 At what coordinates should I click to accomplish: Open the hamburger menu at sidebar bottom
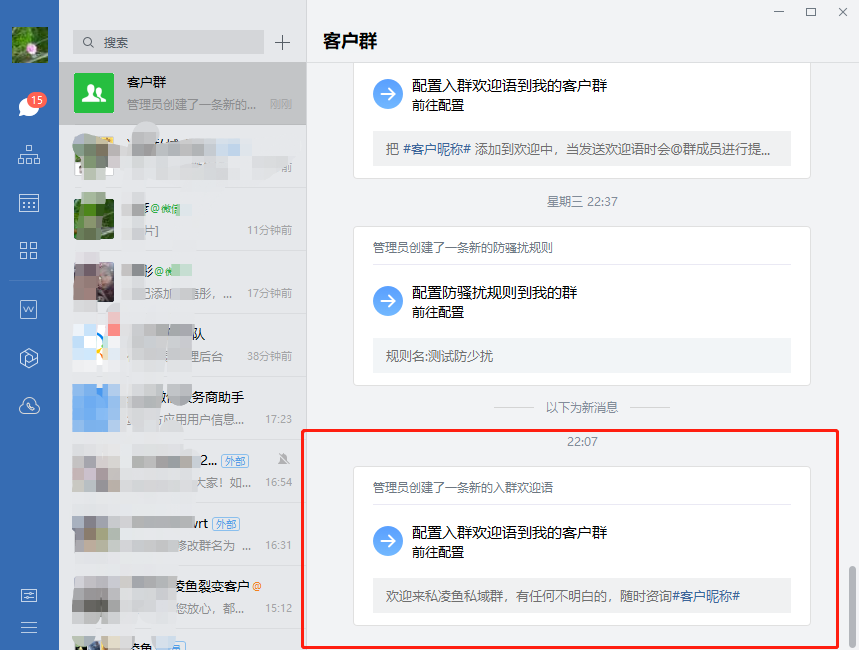[29, 627]
